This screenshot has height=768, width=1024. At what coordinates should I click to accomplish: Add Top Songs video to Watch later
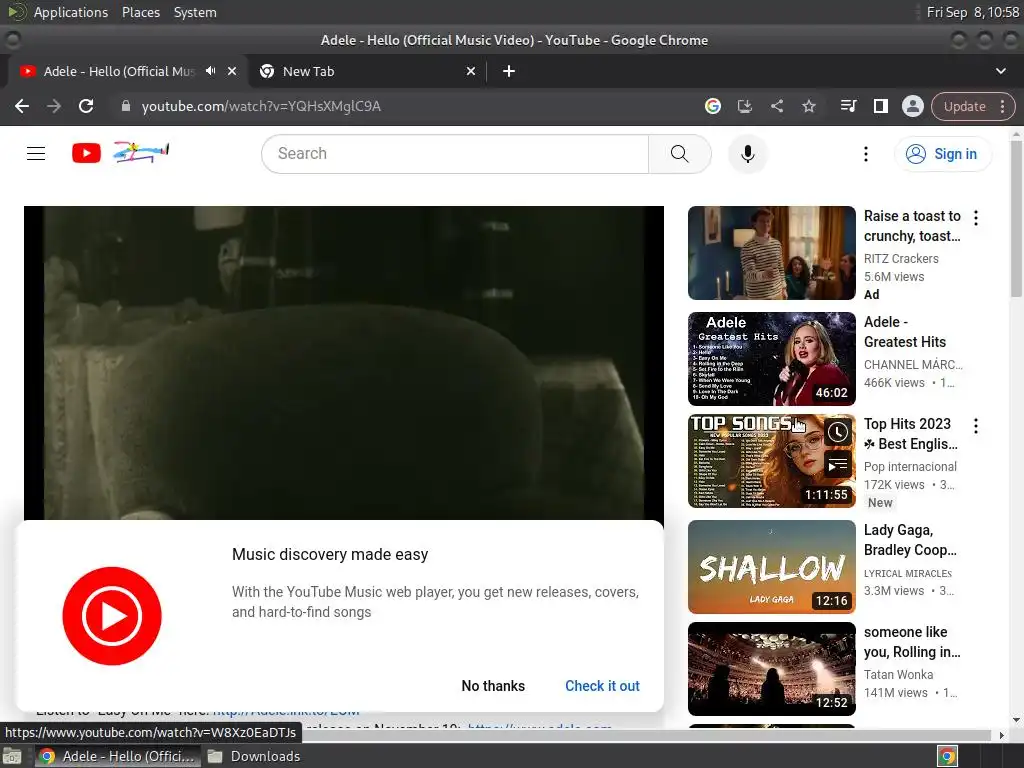837,432
